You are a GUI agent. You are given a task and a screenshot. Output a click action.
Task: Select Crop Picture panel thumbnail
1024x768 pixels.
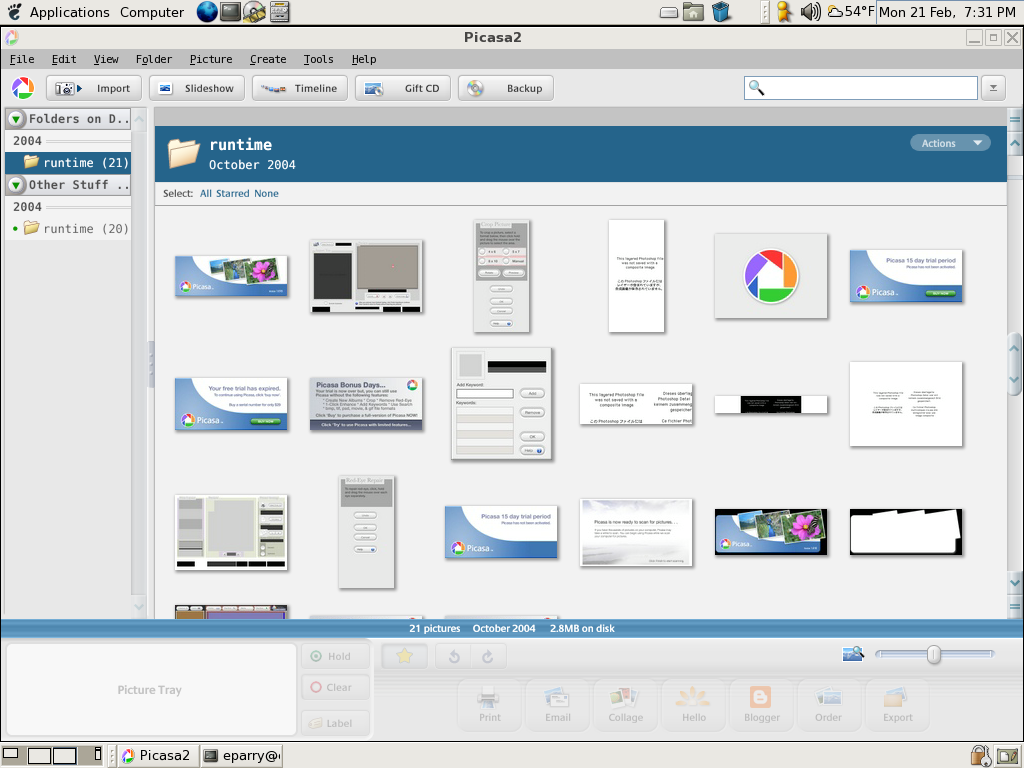[x=502, y=276]
